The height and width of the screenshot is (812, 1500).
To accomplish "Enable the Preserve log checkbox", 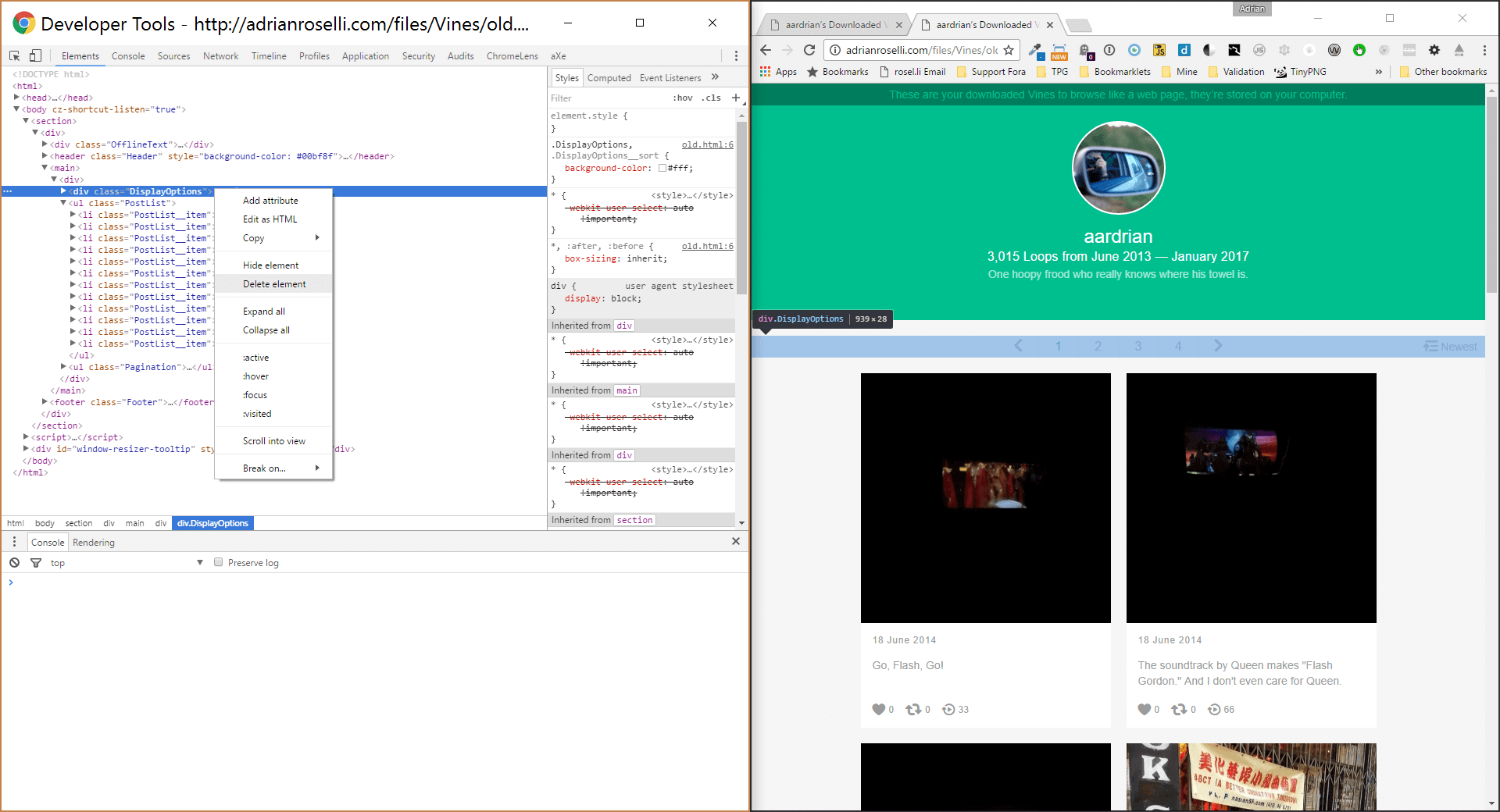I will click(219, 562).
